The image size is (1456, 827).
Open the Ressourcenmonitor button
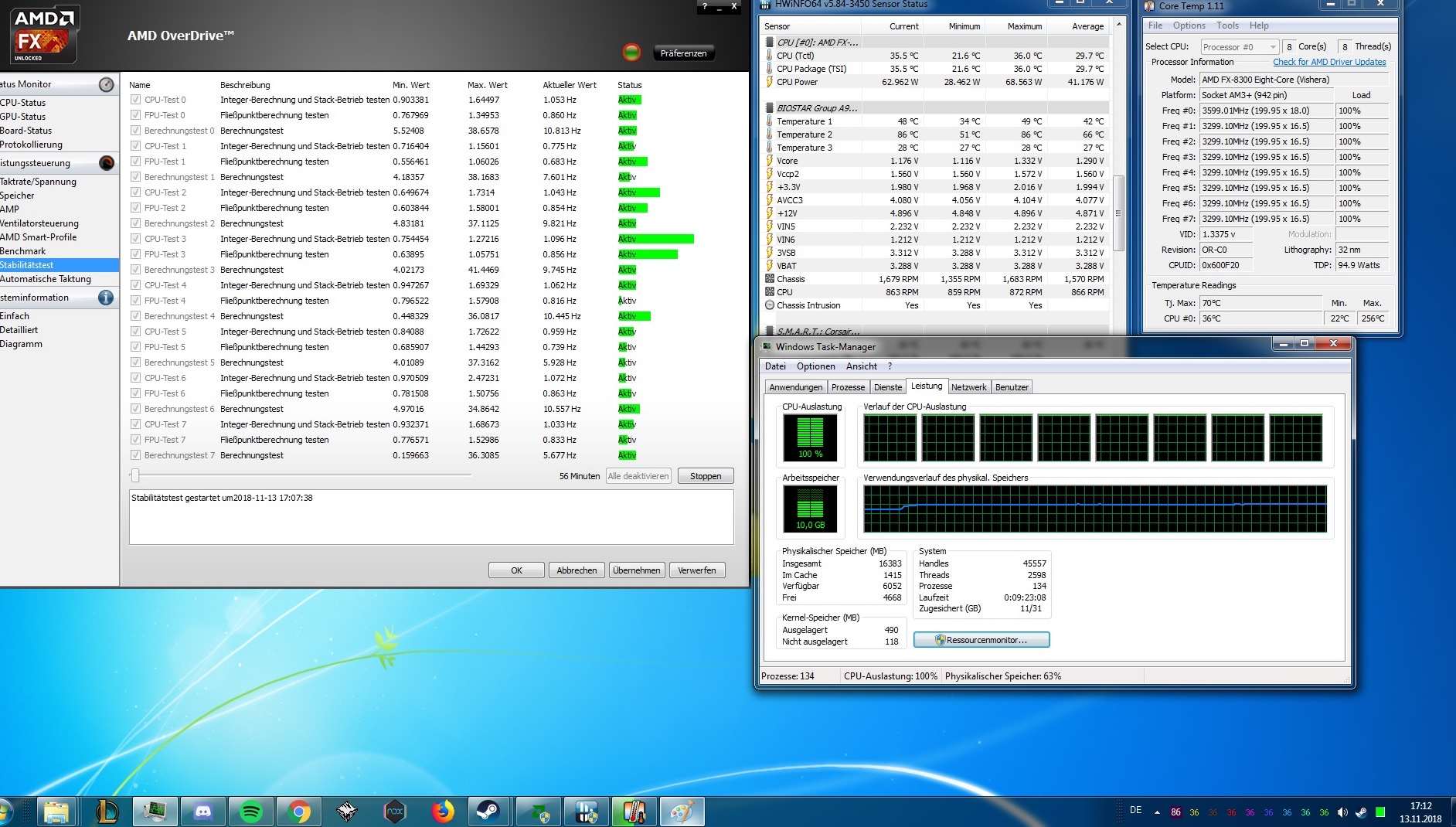[981, 640]
